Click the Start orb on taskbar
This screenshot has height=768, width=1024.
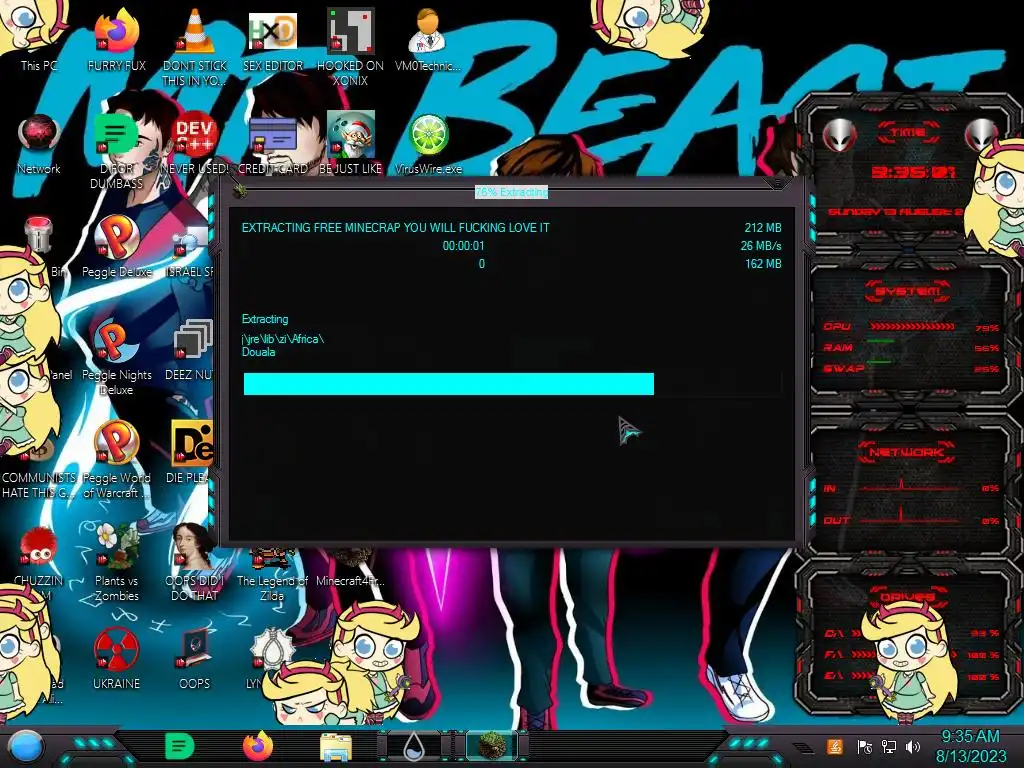coord(26,747)
